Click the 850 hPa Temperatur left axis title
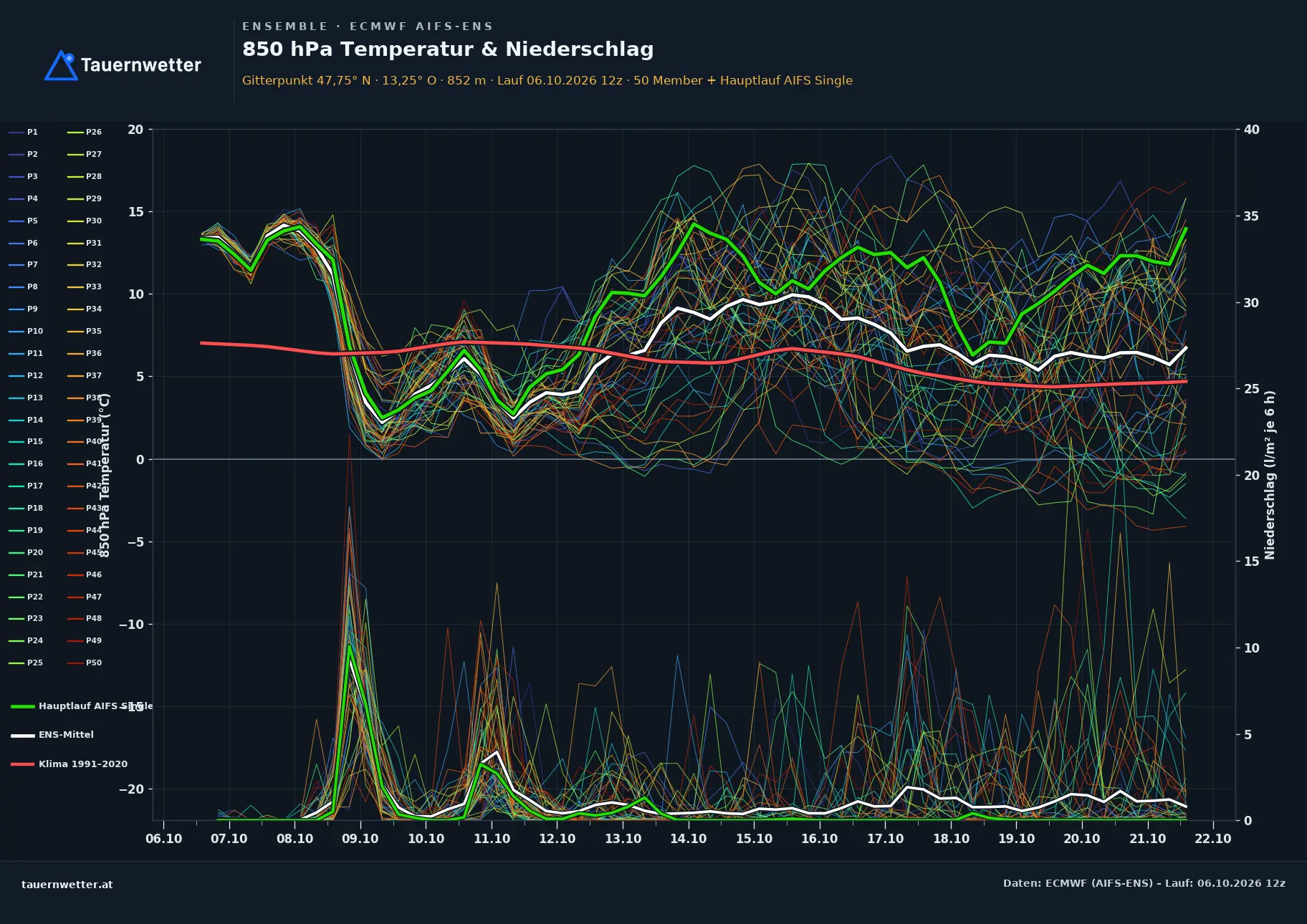The height and width of the screenshot is (924, 1307). [105, 475]
